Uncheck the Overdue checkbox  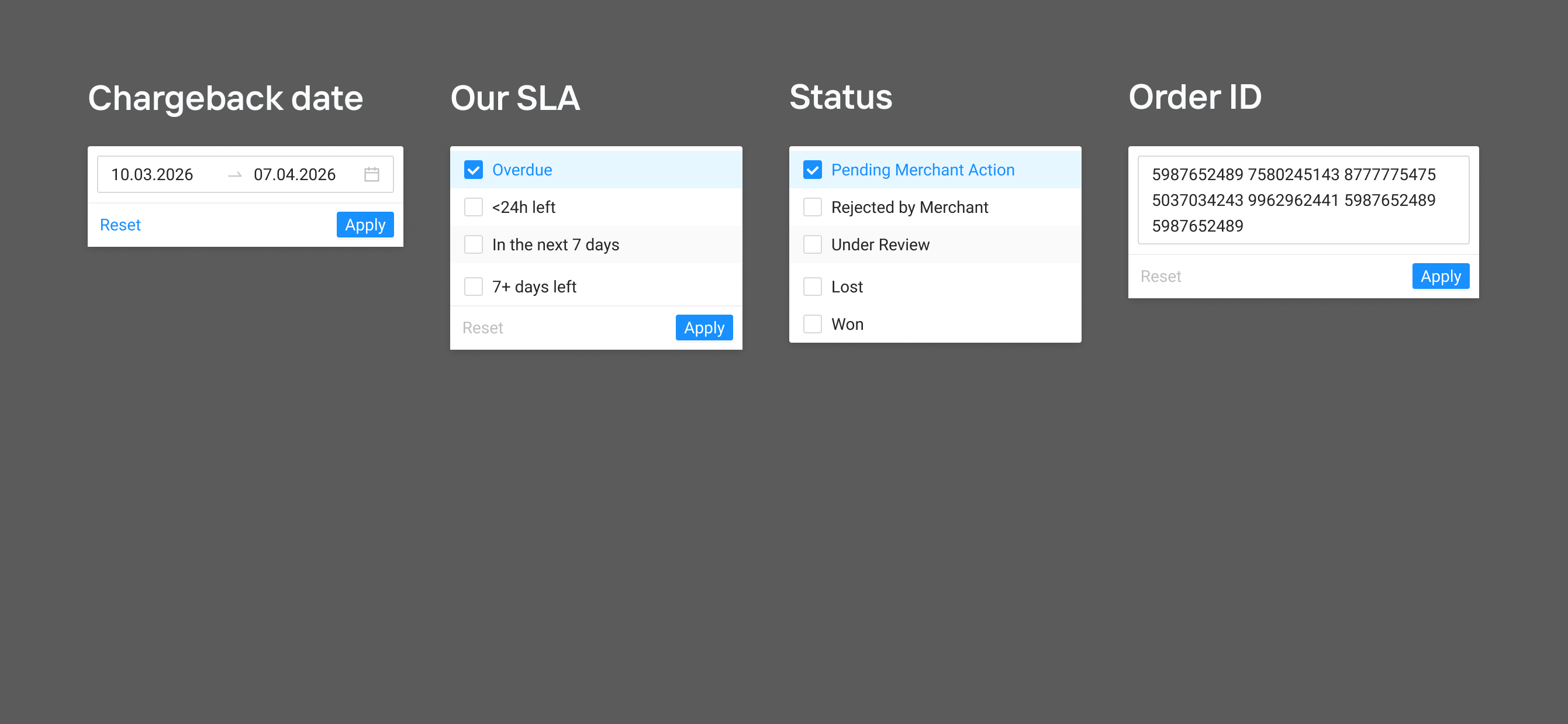(473, 170)
